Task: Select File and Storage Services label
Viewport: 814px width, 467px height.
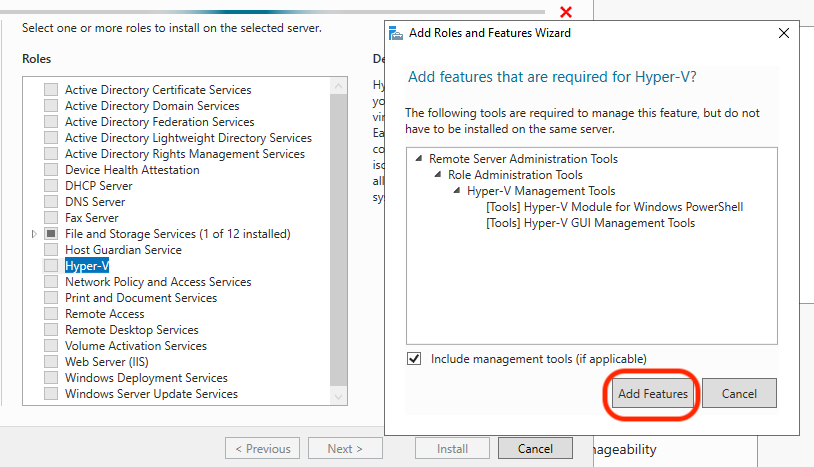Action: pyautogui.click(x=178, y=234)
